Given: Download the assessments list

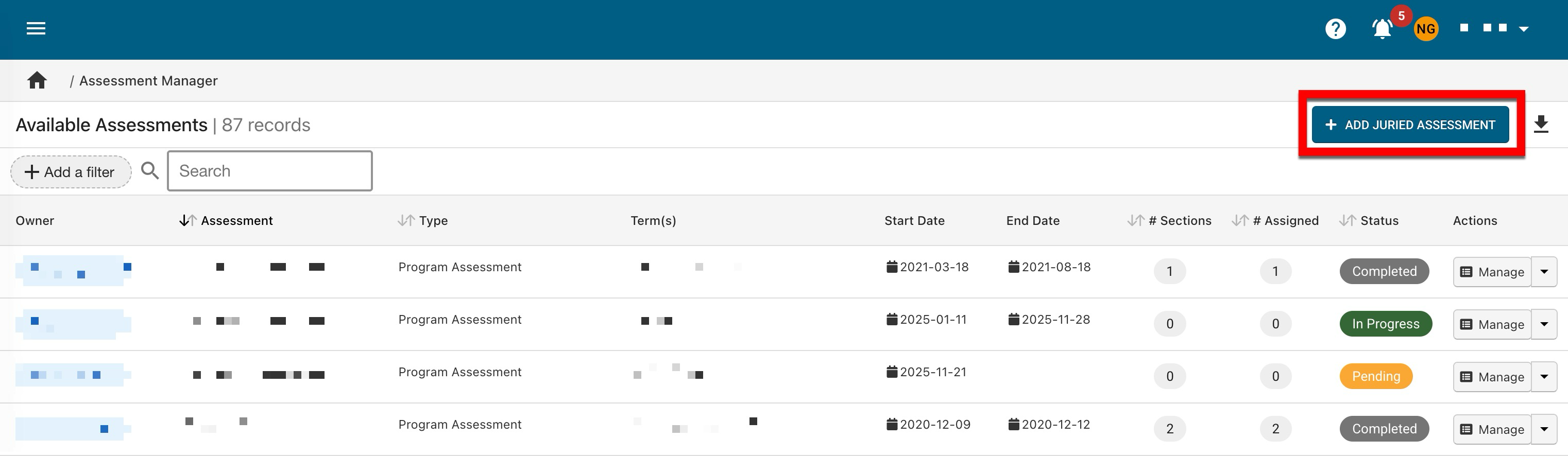Looking at the screenshot, I should [x=1541, y=125].
